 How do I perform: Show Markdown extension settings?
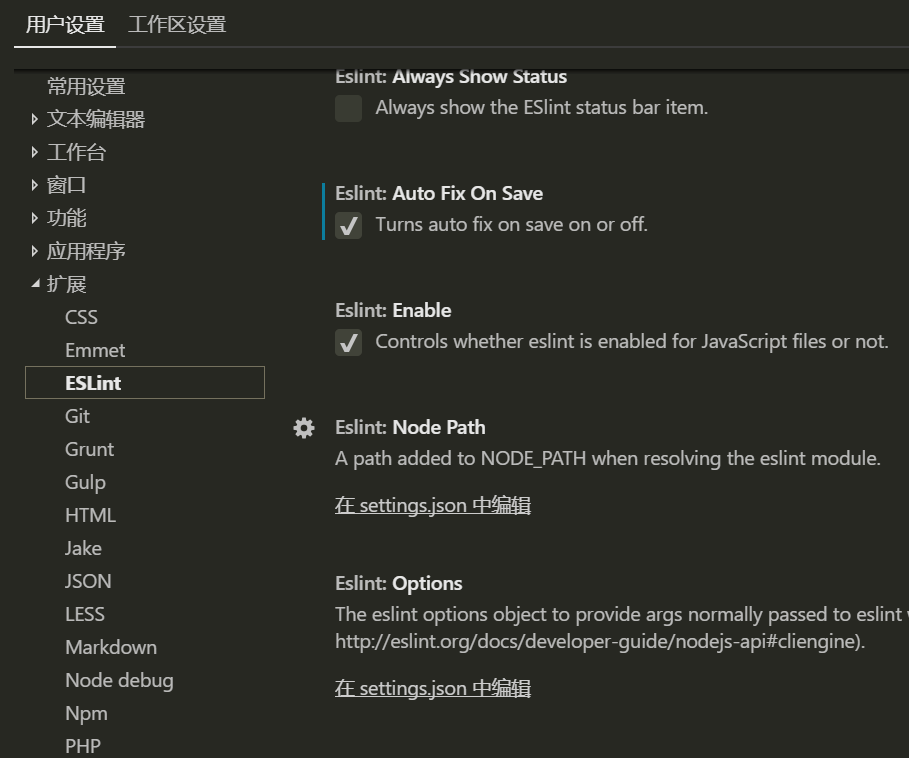(x=111, y=647)
